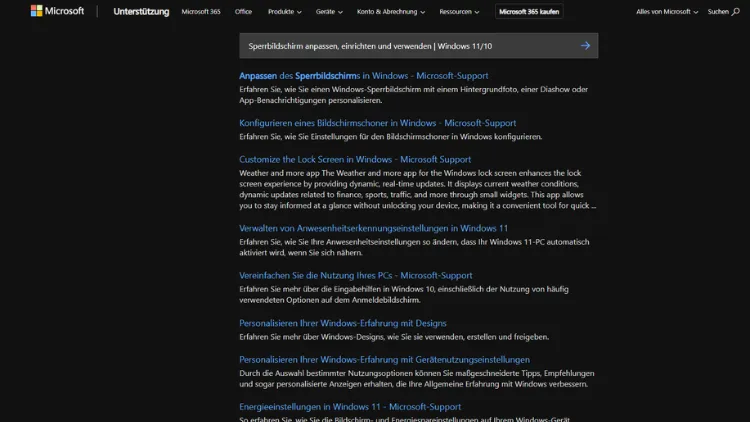This screenshot has height=422, width=750.
Task: Submit search with the arrow icon
Action: tap(585, 46)
